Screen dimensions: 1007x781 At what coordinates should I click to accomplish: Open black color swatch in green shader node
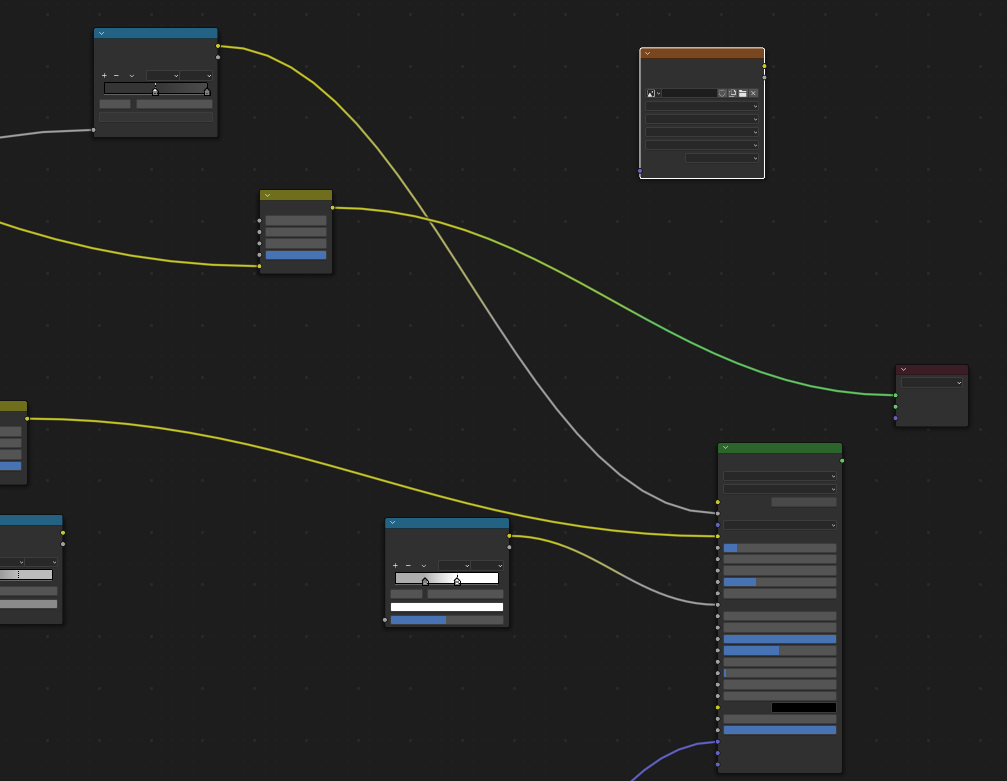point(804,708)
